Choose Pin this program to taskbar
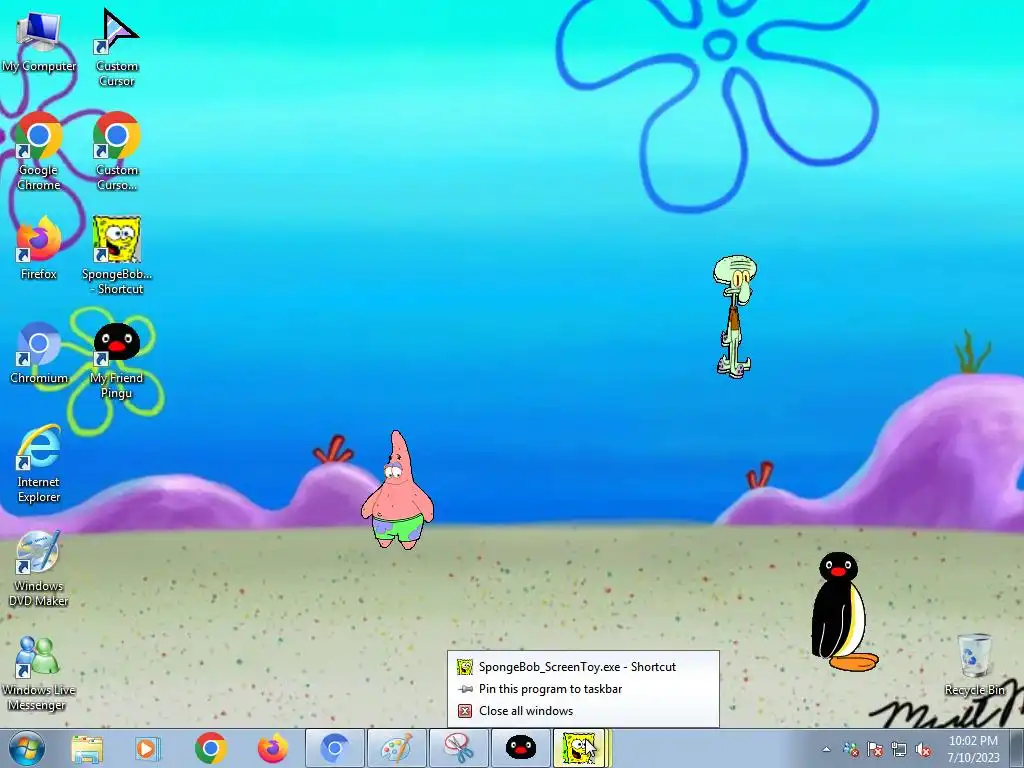1024x768 pixels. coord(583,689)
